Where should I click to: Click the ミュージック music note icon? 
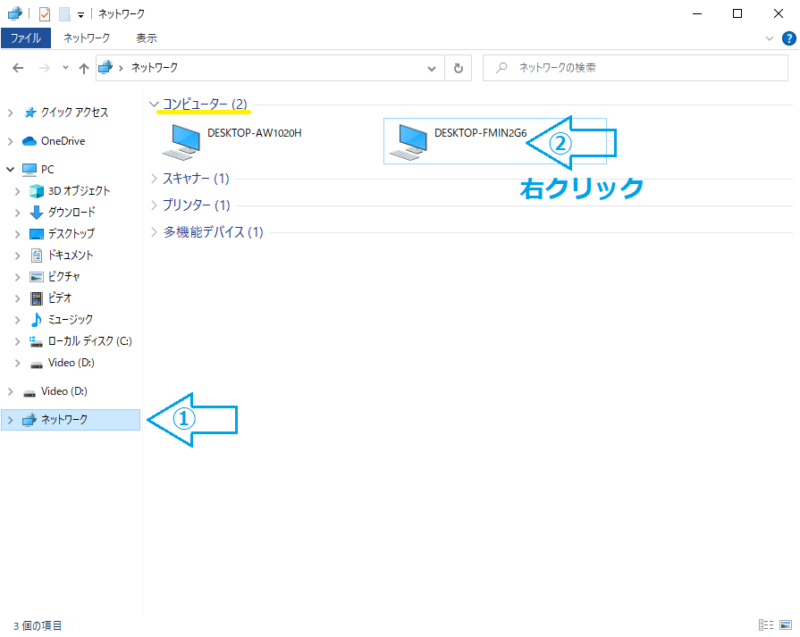pyautogui.click(x=36, y=319)
